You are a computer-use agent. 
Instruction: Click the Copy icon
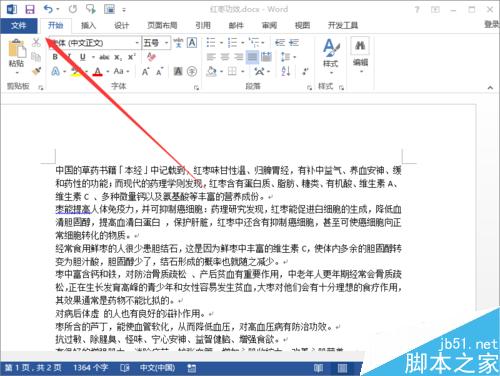click(36, 57)
